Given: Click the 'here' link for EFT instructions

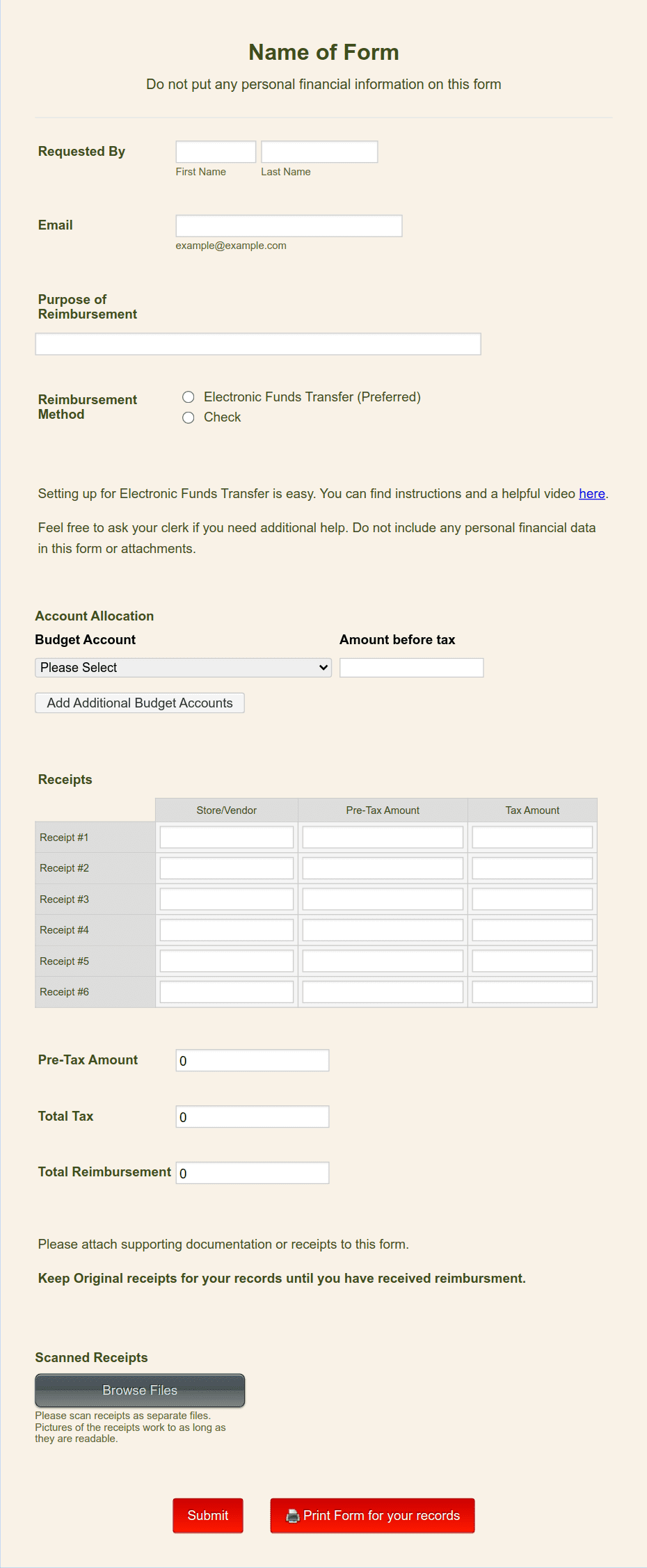Looking at the screenshot, I should click(x=591, y=494).
